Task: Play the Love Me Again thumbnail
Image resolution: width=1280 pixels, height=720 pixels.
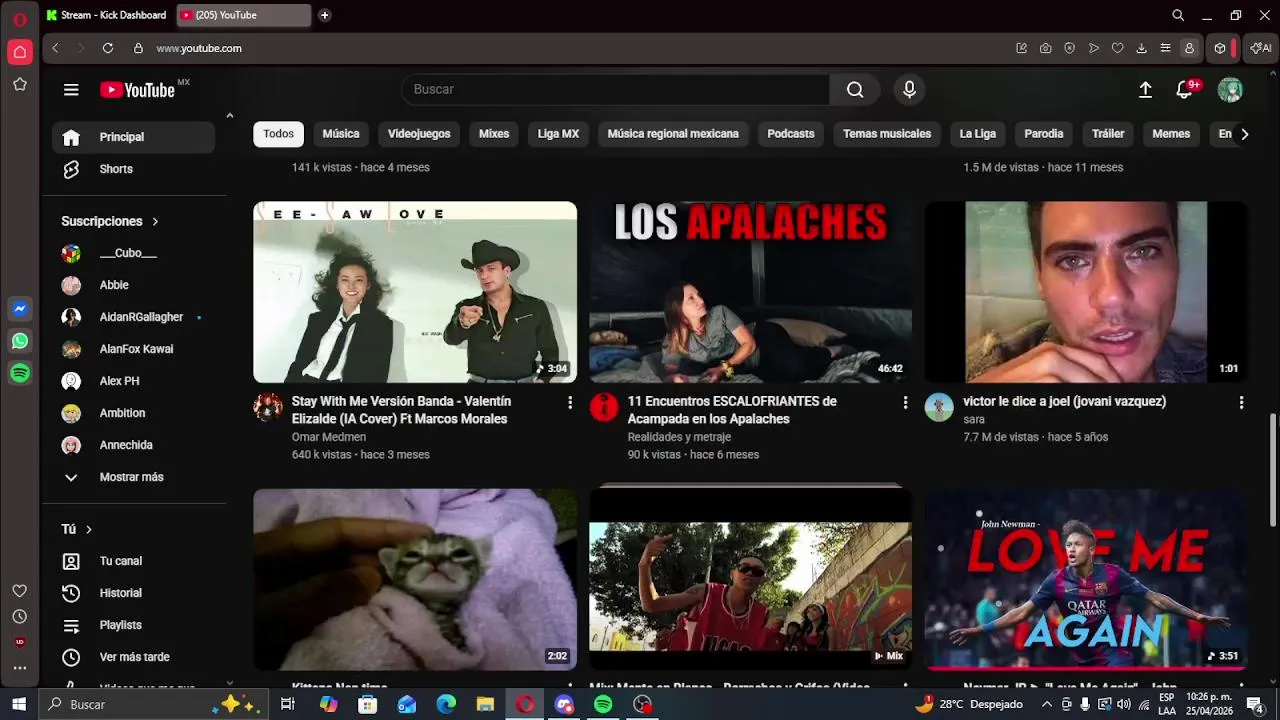Action: 1086,579
